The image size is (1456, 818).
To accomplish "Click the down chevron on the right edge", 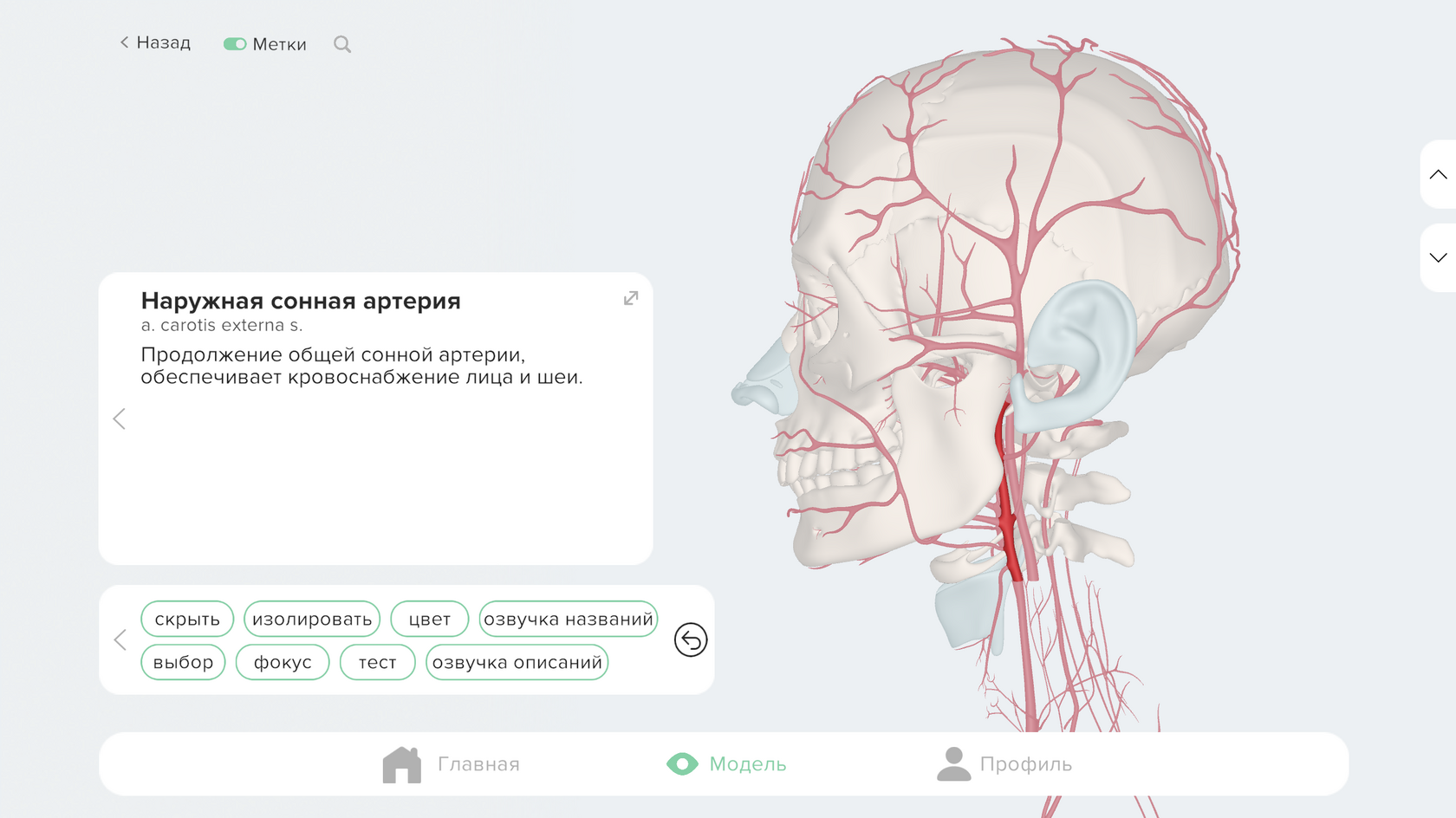I will (x=1438, y=256).
